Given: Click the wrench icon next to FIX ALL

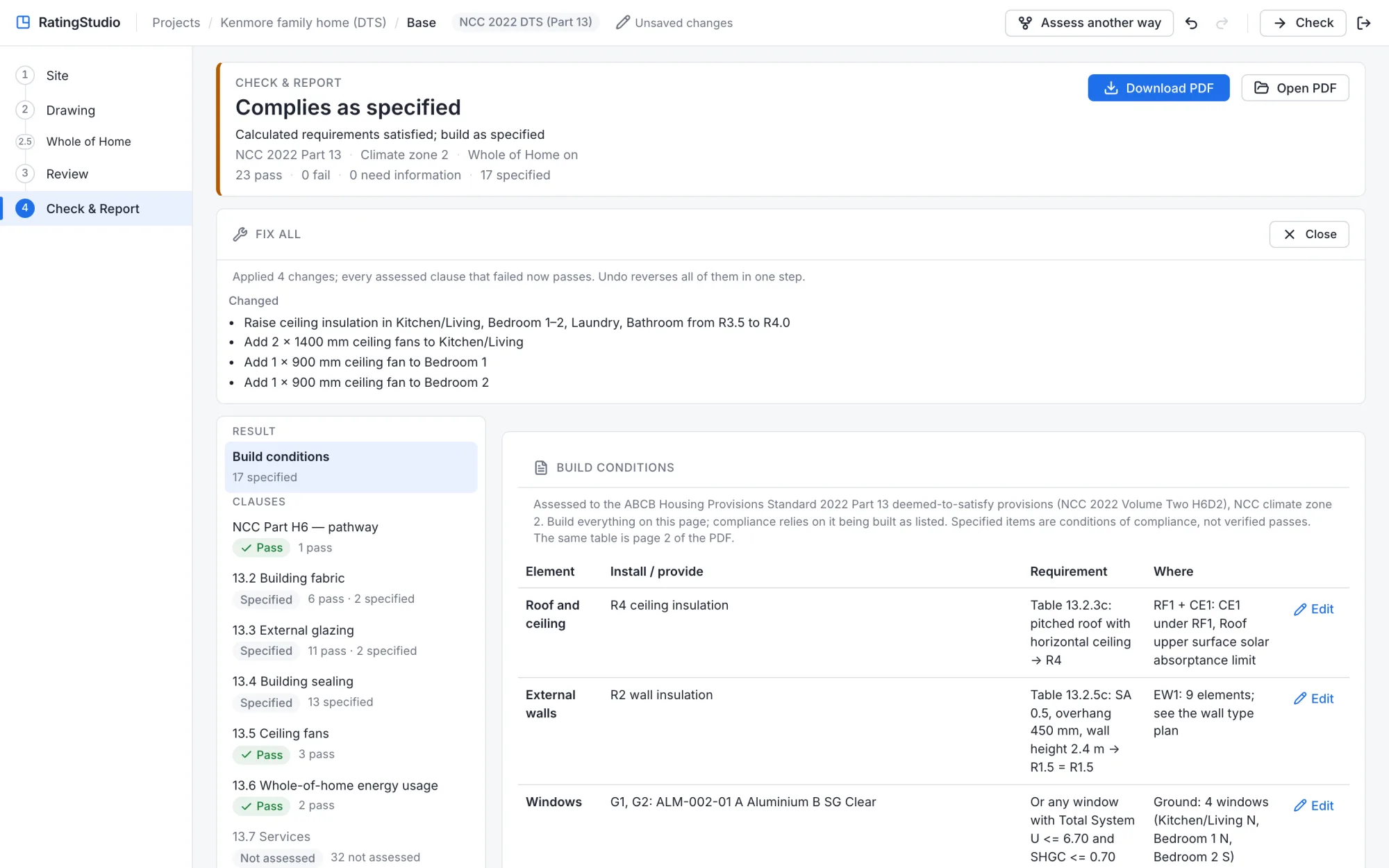Looking at the screenshot, I should click(x=240, y=235).
